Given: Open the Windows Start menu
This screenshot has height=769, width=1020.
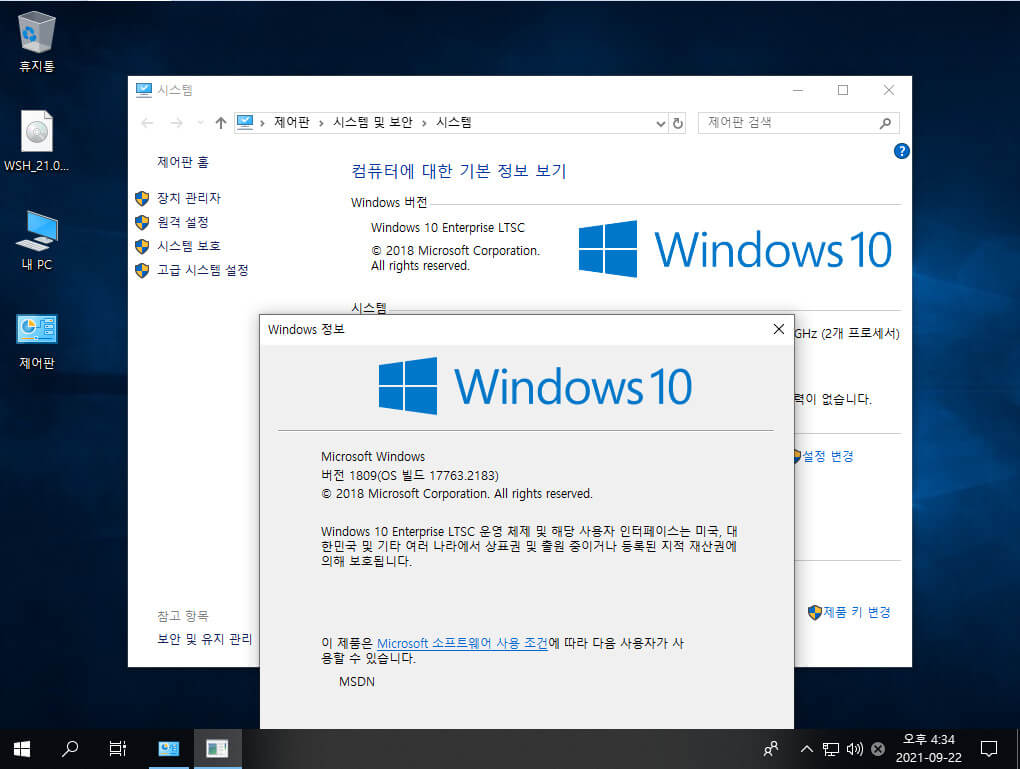Looking at the screenshot, I should tap(22, 749).
